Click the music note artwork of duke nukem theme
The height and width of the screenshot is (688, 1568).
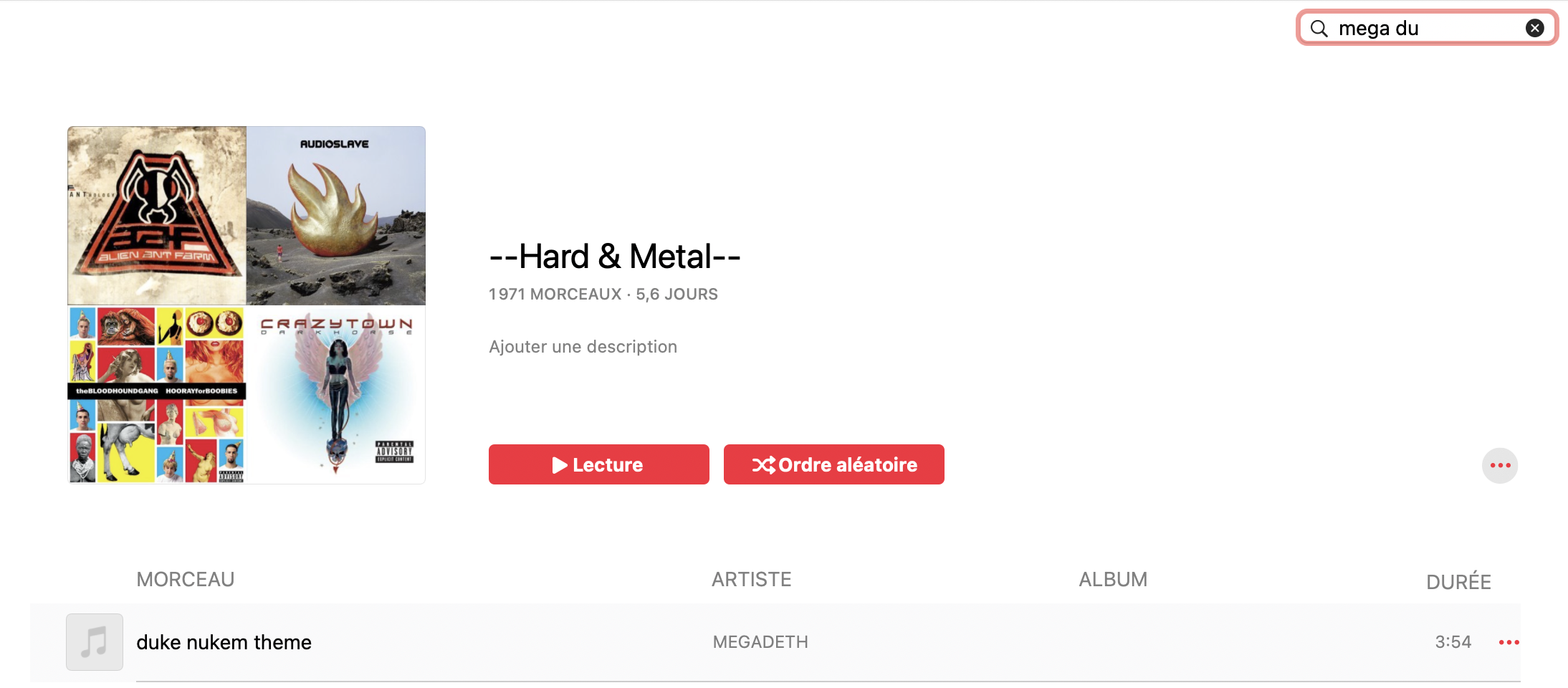click(95, 642)
